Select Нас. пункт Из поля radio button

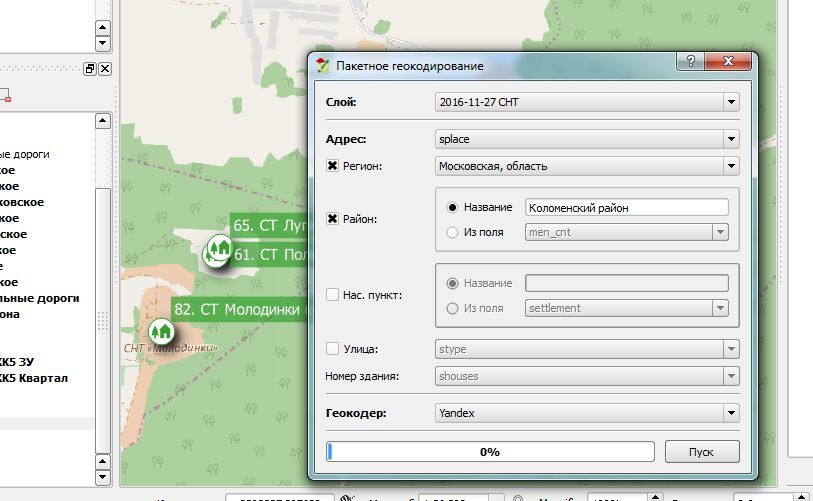pos(452,308)
